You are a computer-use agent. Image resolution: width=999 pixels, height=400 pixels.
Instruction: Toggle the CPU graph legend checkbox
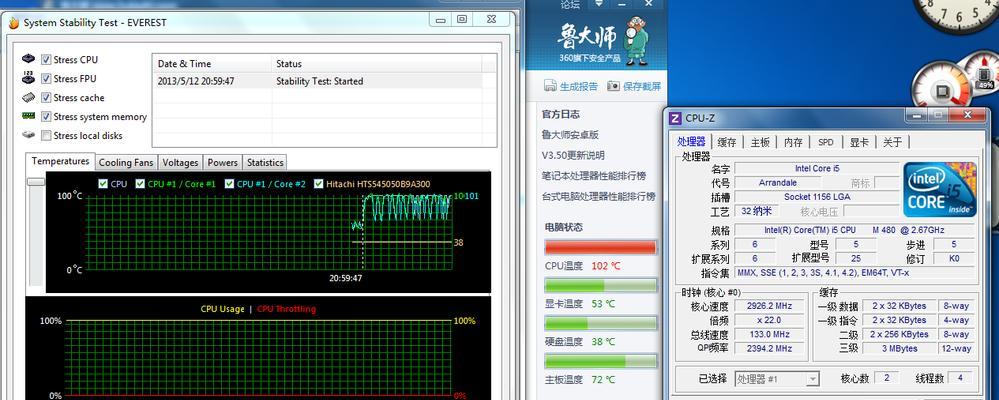pyautogui.click(x=103, y=183)
